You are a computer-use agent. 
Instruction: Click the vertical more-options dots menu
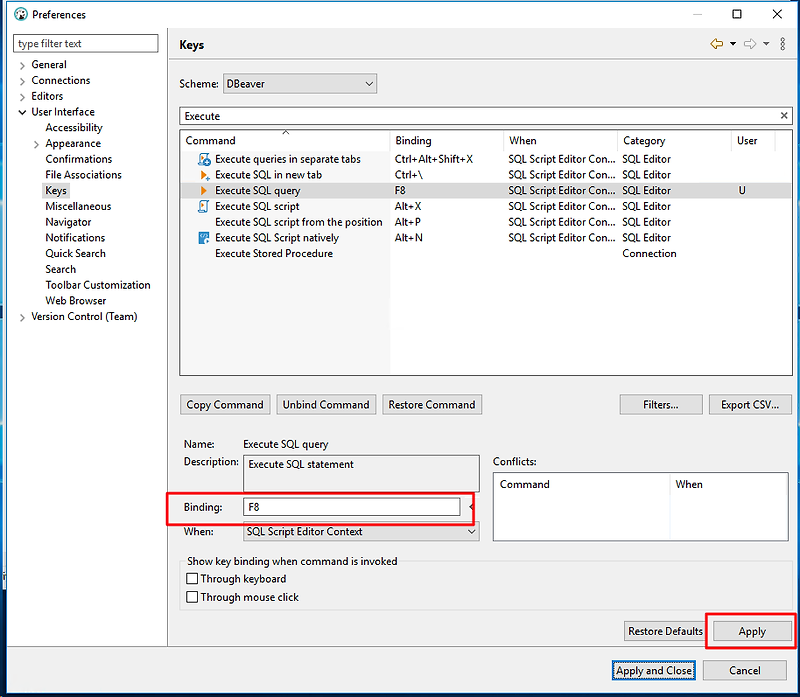(782, 44)
